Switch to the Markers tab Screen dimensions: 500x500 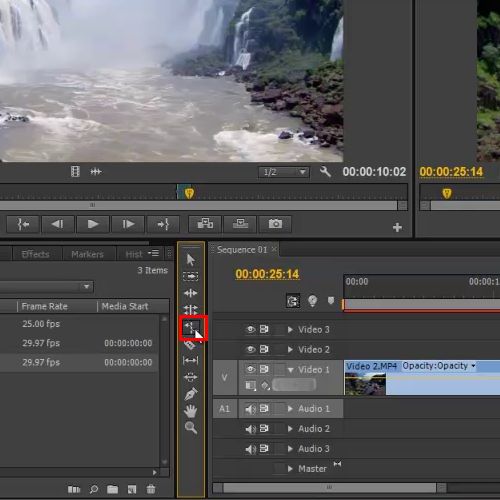[x=87, y=254]
